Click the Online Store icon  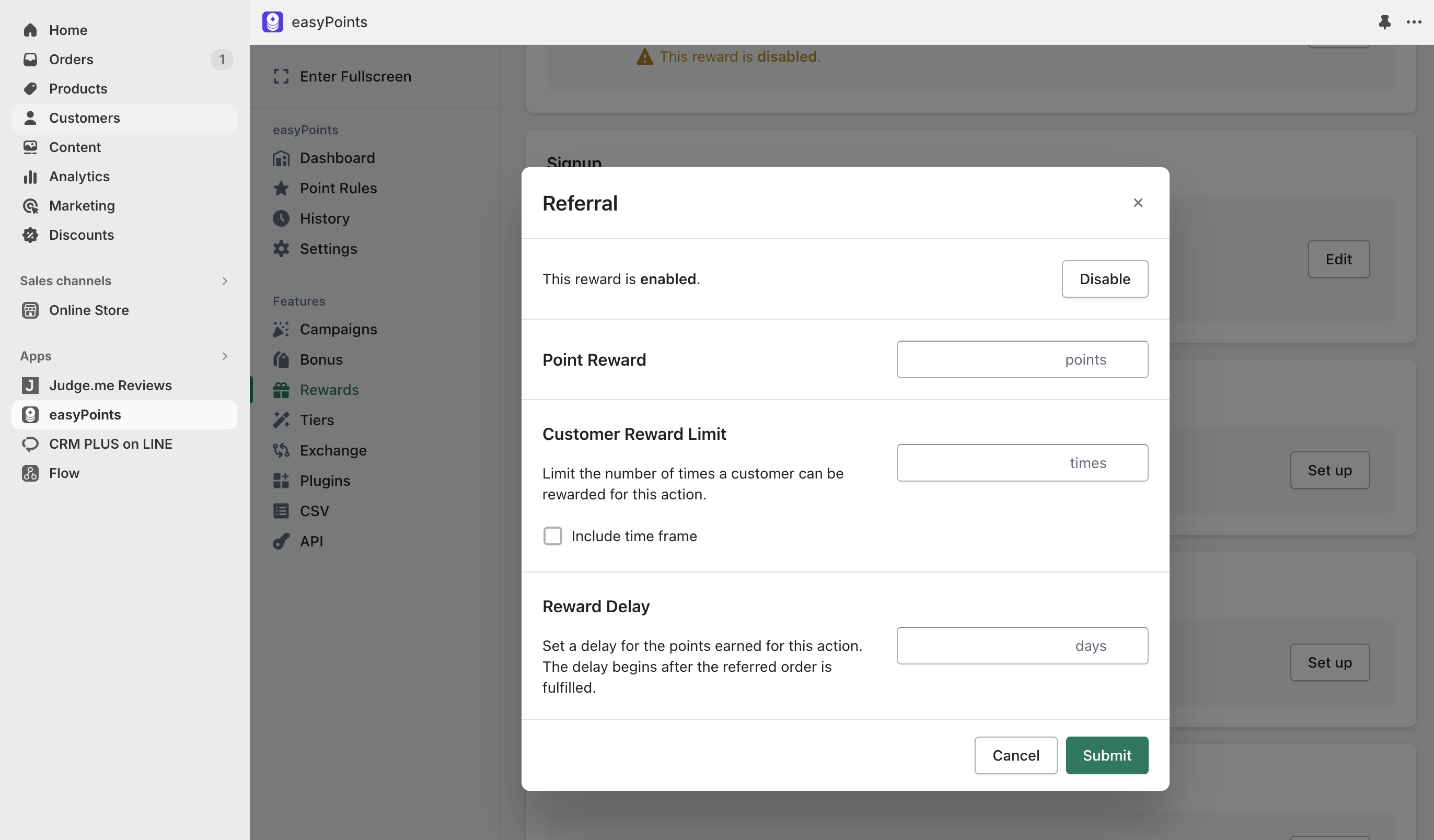pyautogui.click(x=30, y=310)
